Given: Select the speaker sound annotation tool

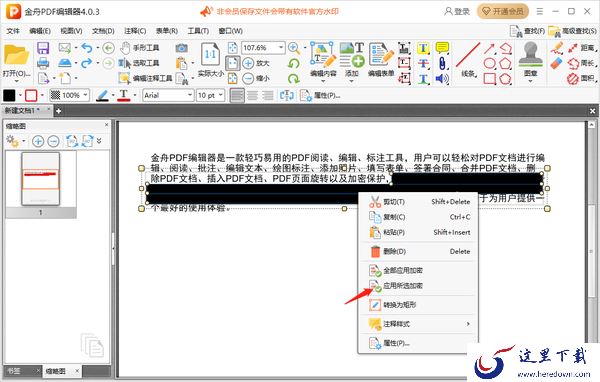Looking at the screenshot, I should click(x=442, y=79).
